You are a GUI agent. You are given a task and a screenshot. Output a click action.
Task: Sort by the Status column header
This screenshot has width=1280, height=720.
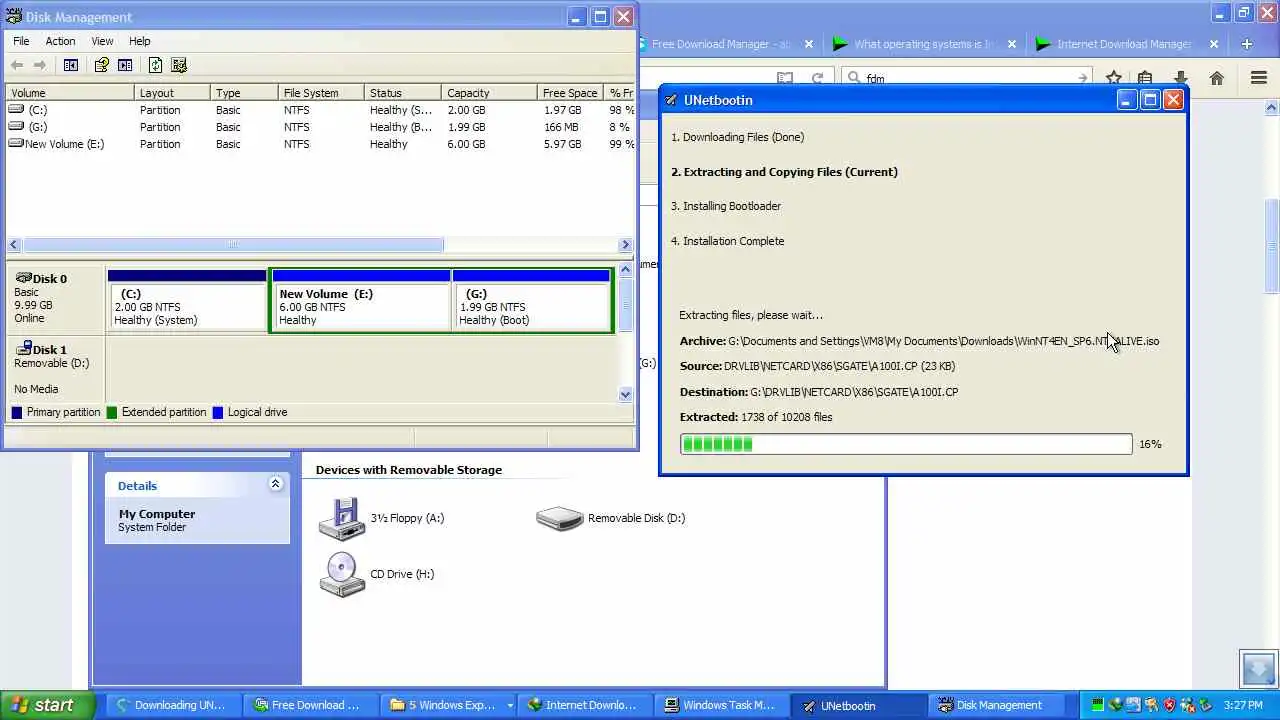(x=402, y=93)
